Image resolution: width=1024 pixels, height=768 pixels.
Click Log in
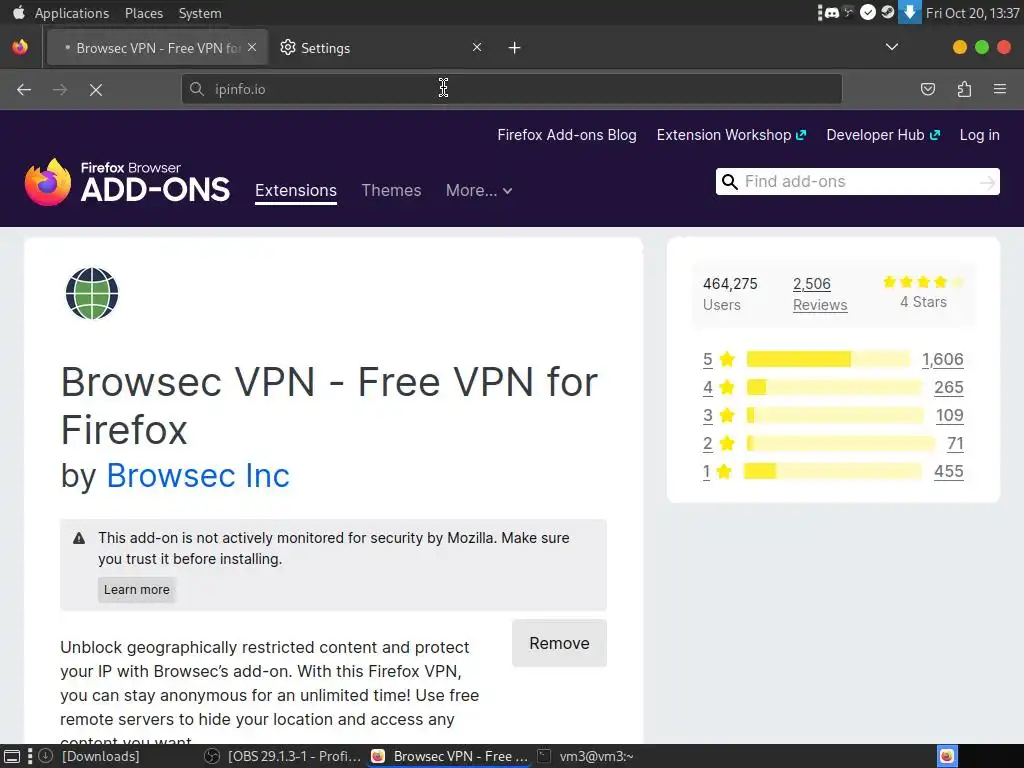[x=979, y=135]
